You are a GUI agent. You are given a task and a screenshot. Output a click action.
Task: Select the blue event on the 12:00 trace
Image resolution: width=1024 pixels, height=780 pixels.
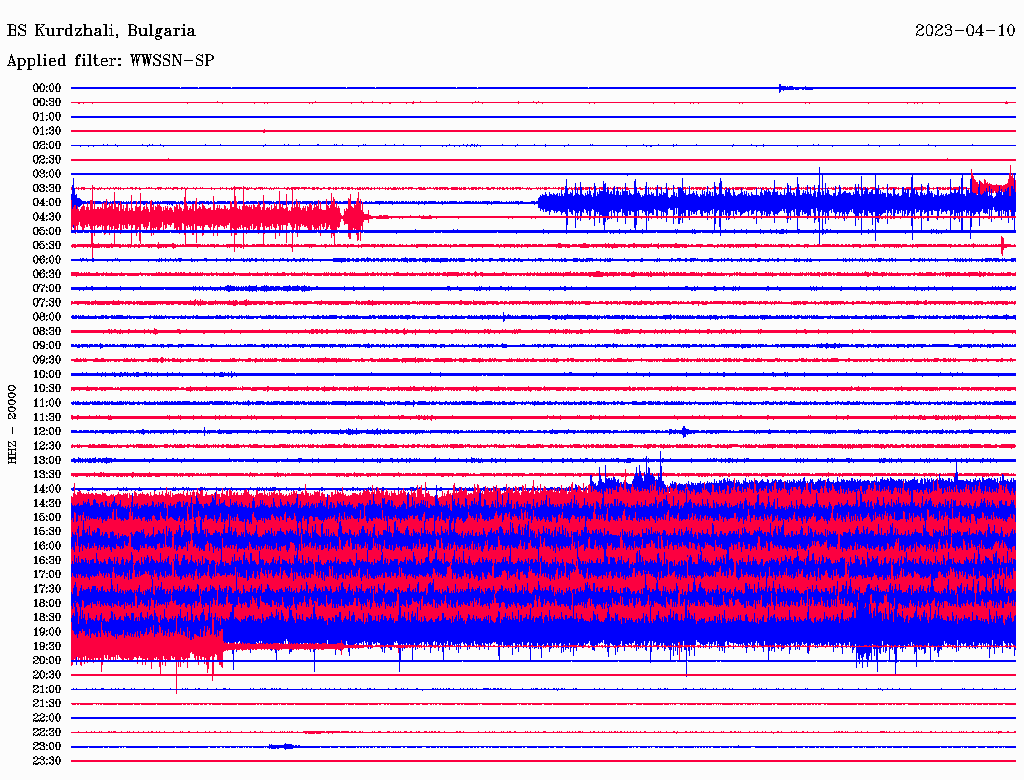point(684,431)
